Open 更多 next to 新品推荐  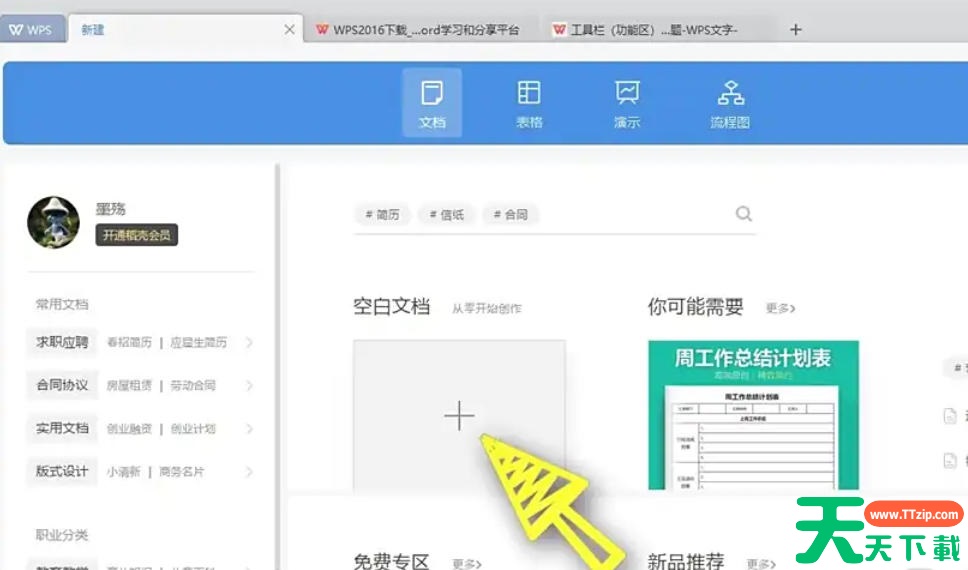tap(761, 563)
